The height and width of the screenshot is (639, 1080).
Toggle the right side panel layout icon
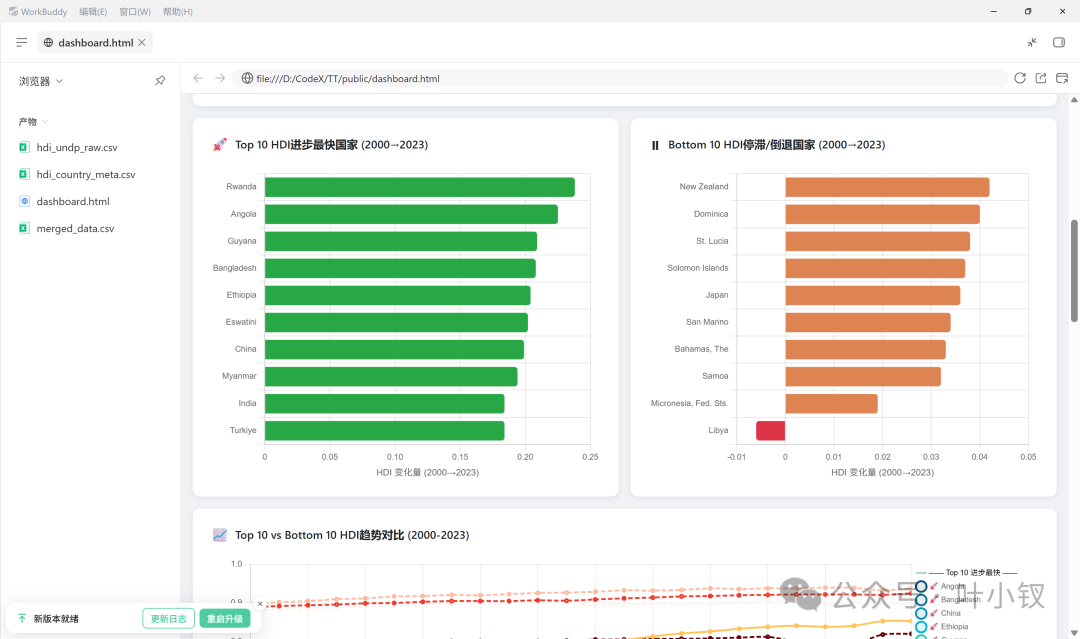(x=1059, y=43)
